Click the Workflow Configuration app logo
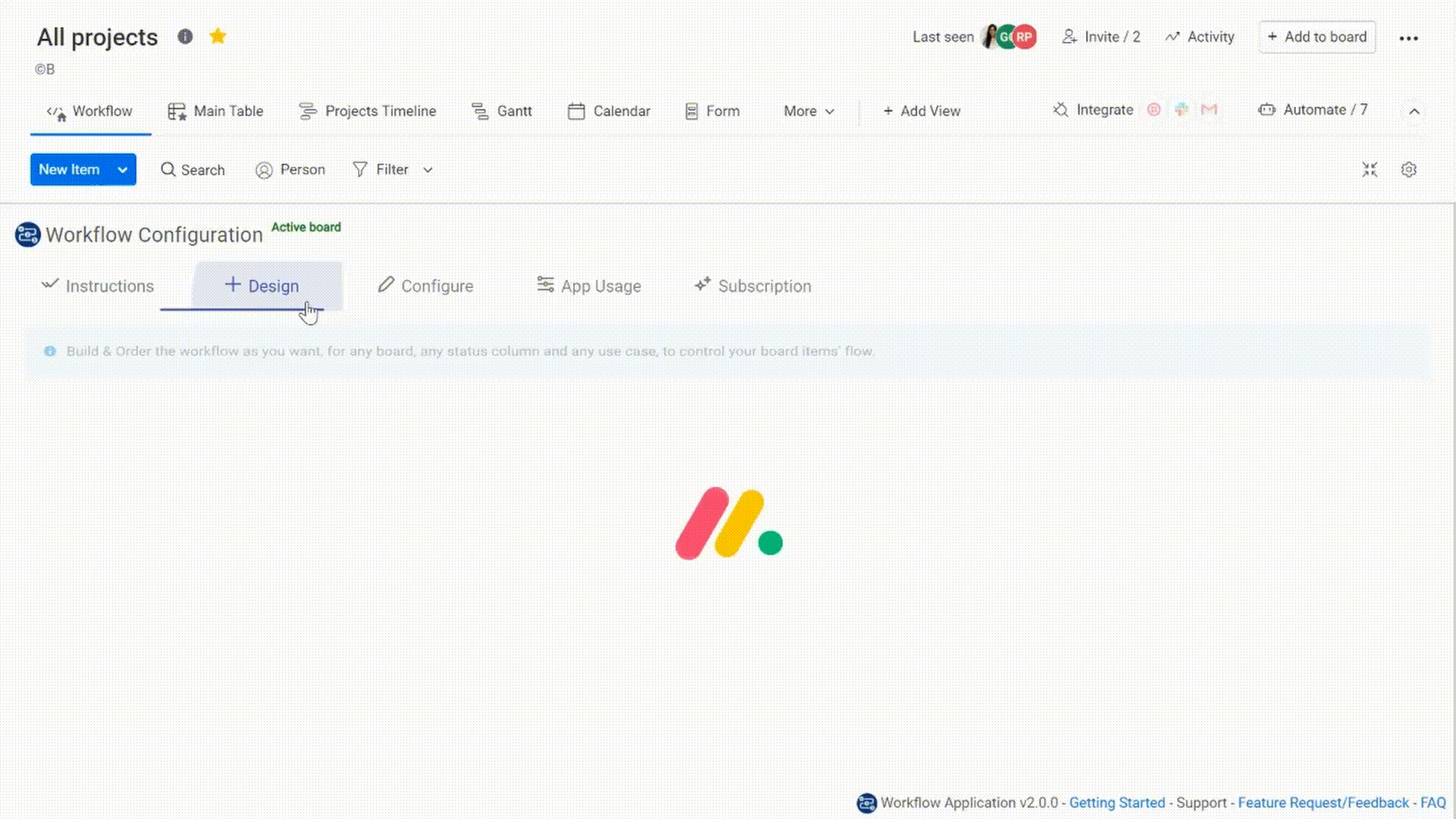The height and width of the screenshot is (819, 1456). (x=27, y=234)
